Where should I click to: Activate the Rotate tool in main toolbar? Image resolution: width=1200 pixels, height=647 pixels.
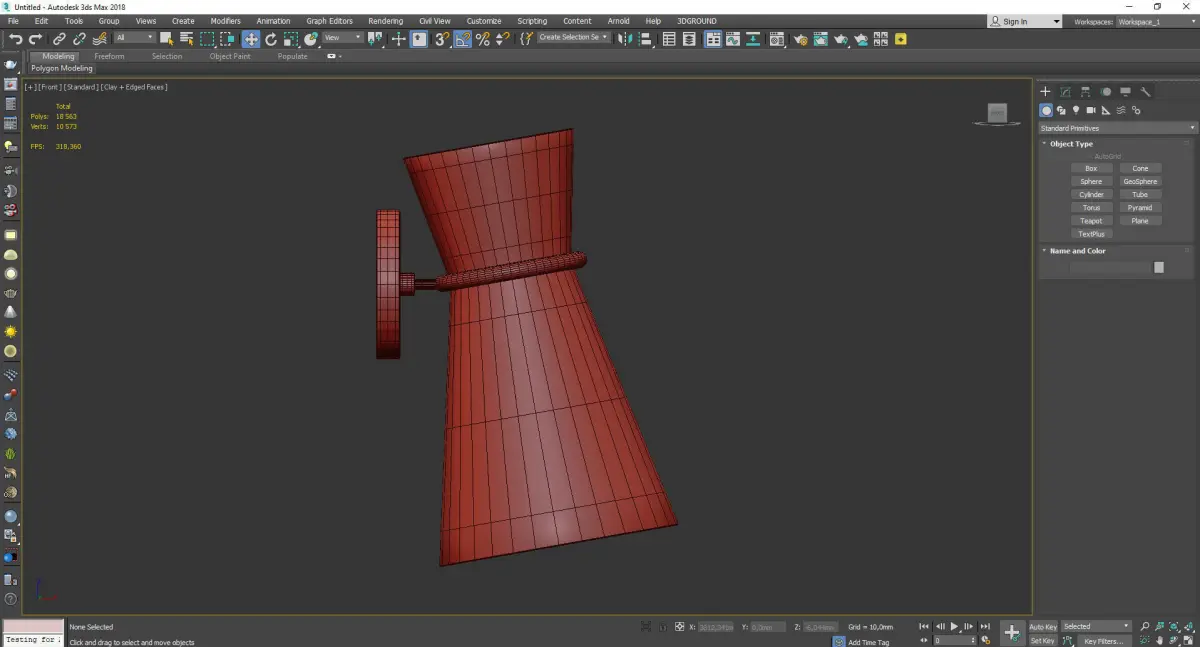(x=271, y=39)
